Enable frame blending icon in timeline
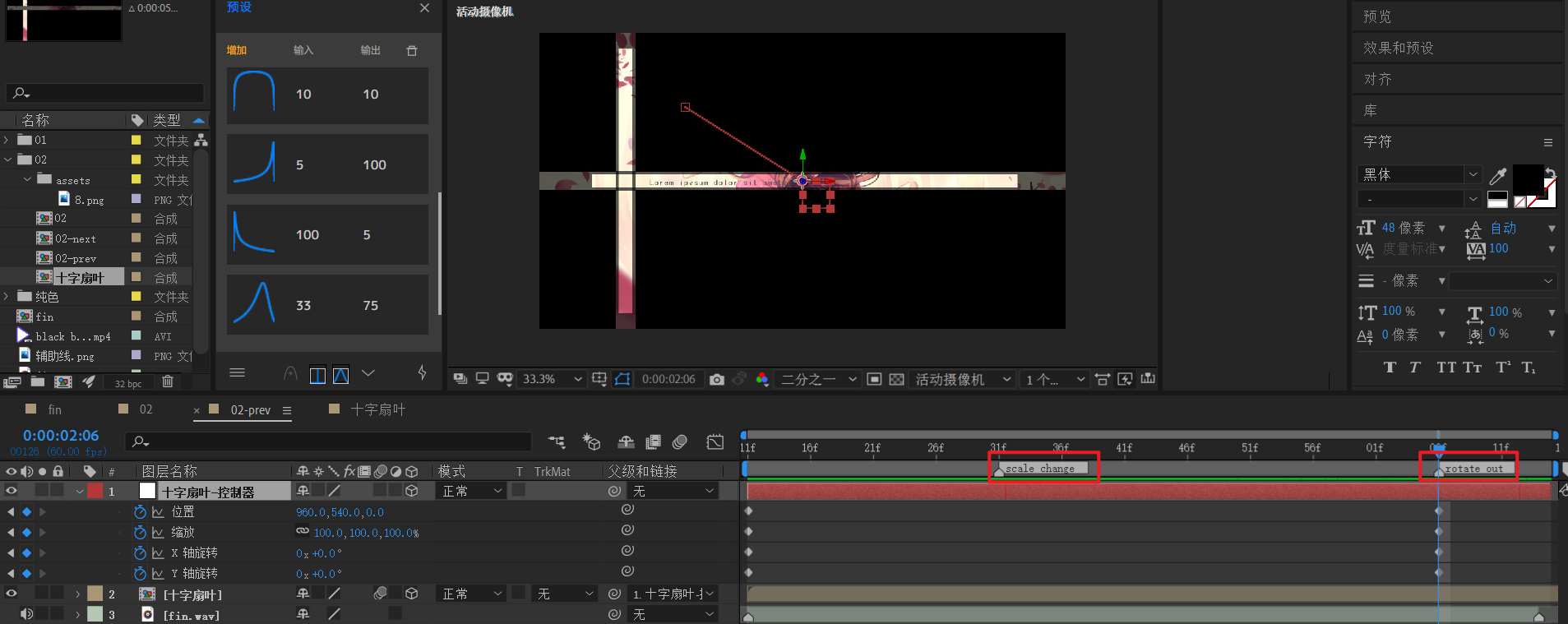The width and height of the screenshot is (1568, 624). 654,442
